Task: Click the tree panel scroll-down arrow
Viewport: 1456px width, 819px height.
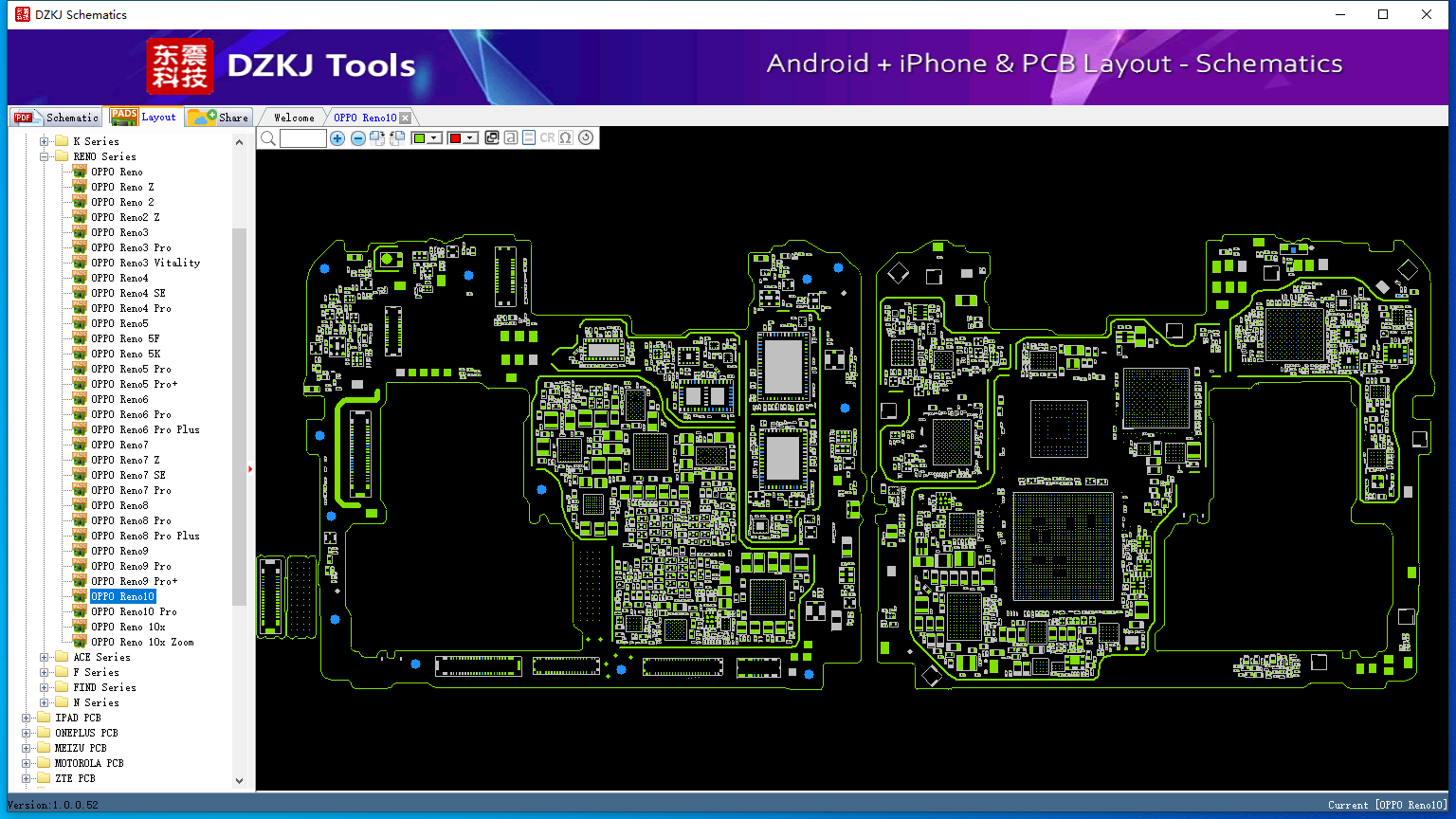Action: pos(239,781)
